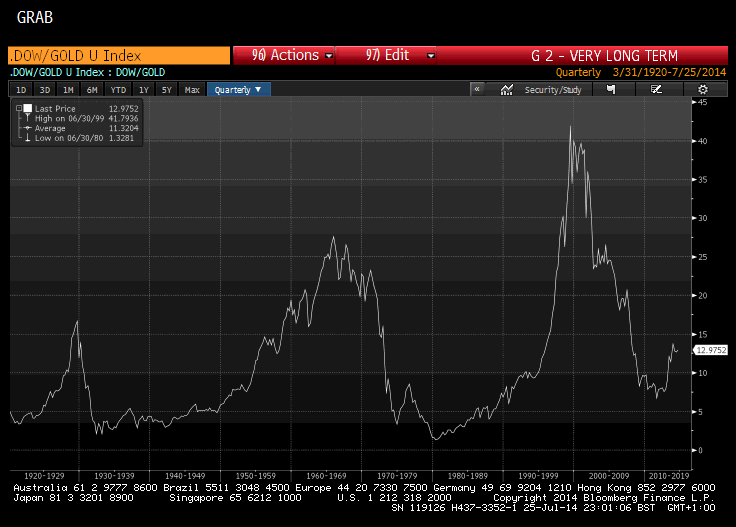The width and height of the screenshot is (736, 527).
Task: Open the Security/Study chart icon
Action: (x=506, y=90)
